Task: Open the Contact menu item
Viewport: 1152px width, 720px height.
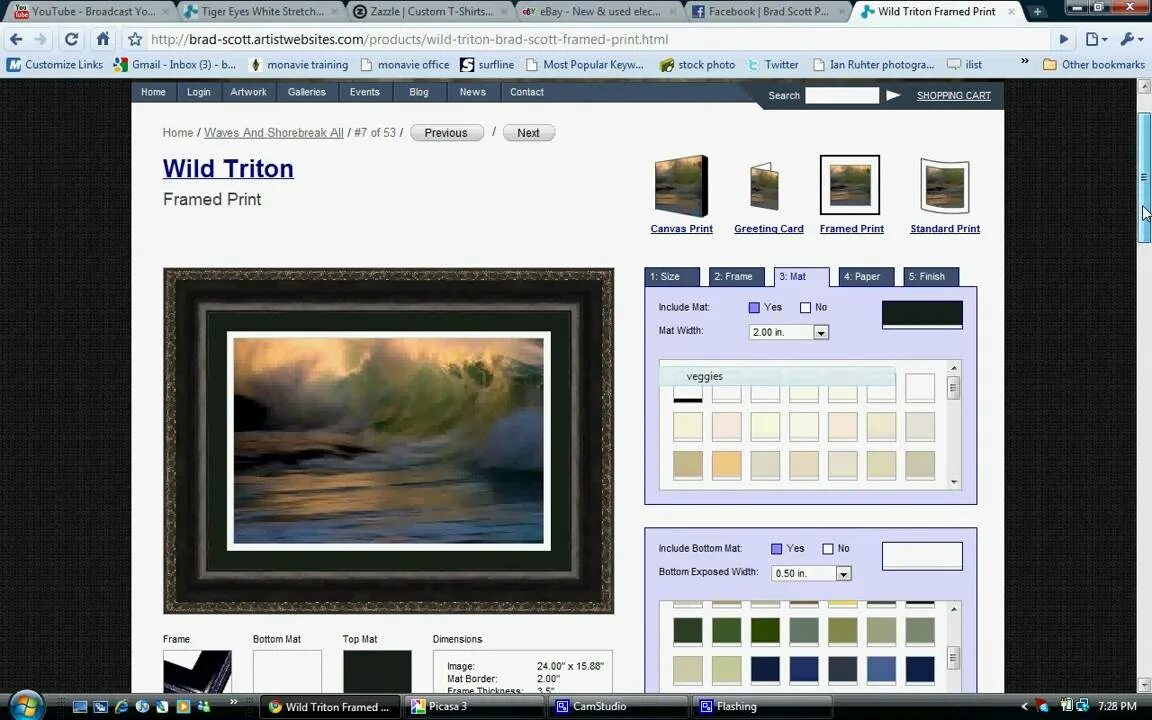Action: pyautogui.click(x=527, y=92)
